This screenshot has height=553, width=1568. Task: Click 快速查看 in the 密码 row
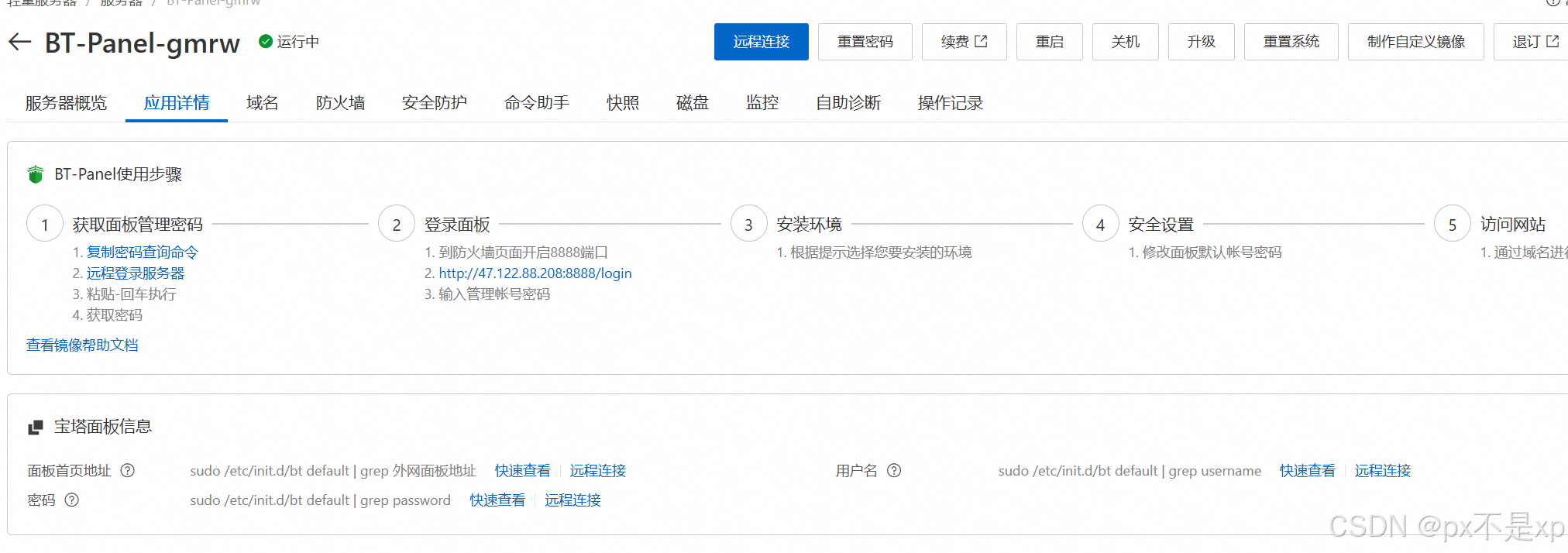tap(497, 500)
